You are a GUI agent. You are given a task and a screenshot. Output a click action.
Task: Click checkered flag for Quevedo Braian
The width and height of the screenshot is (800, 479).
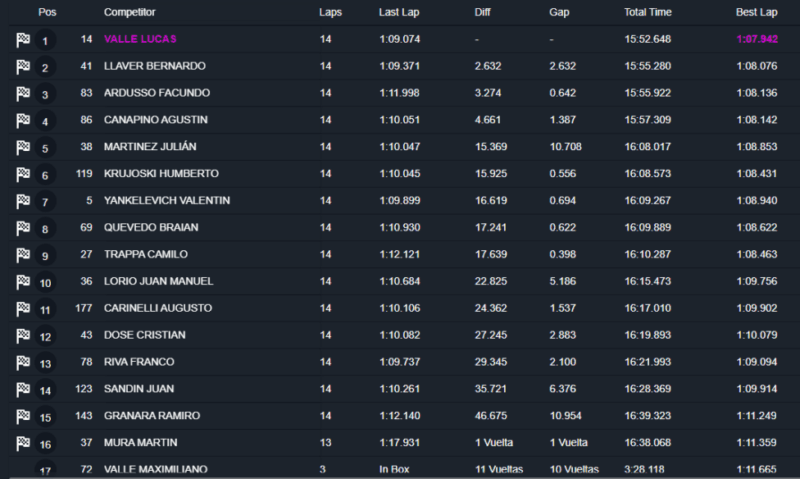[22, 228]
